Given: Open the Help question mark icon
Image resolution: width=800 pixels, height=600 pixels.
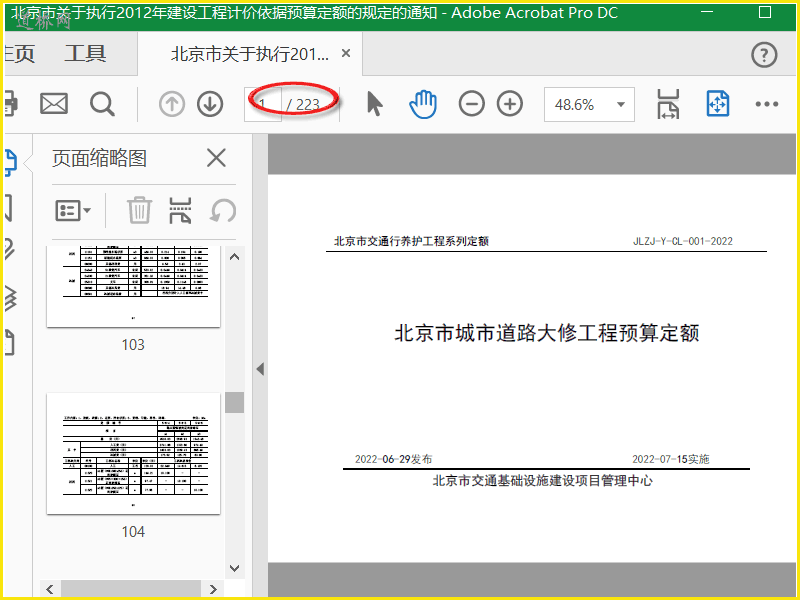Looking at the screenshot, I should point(764,55).
